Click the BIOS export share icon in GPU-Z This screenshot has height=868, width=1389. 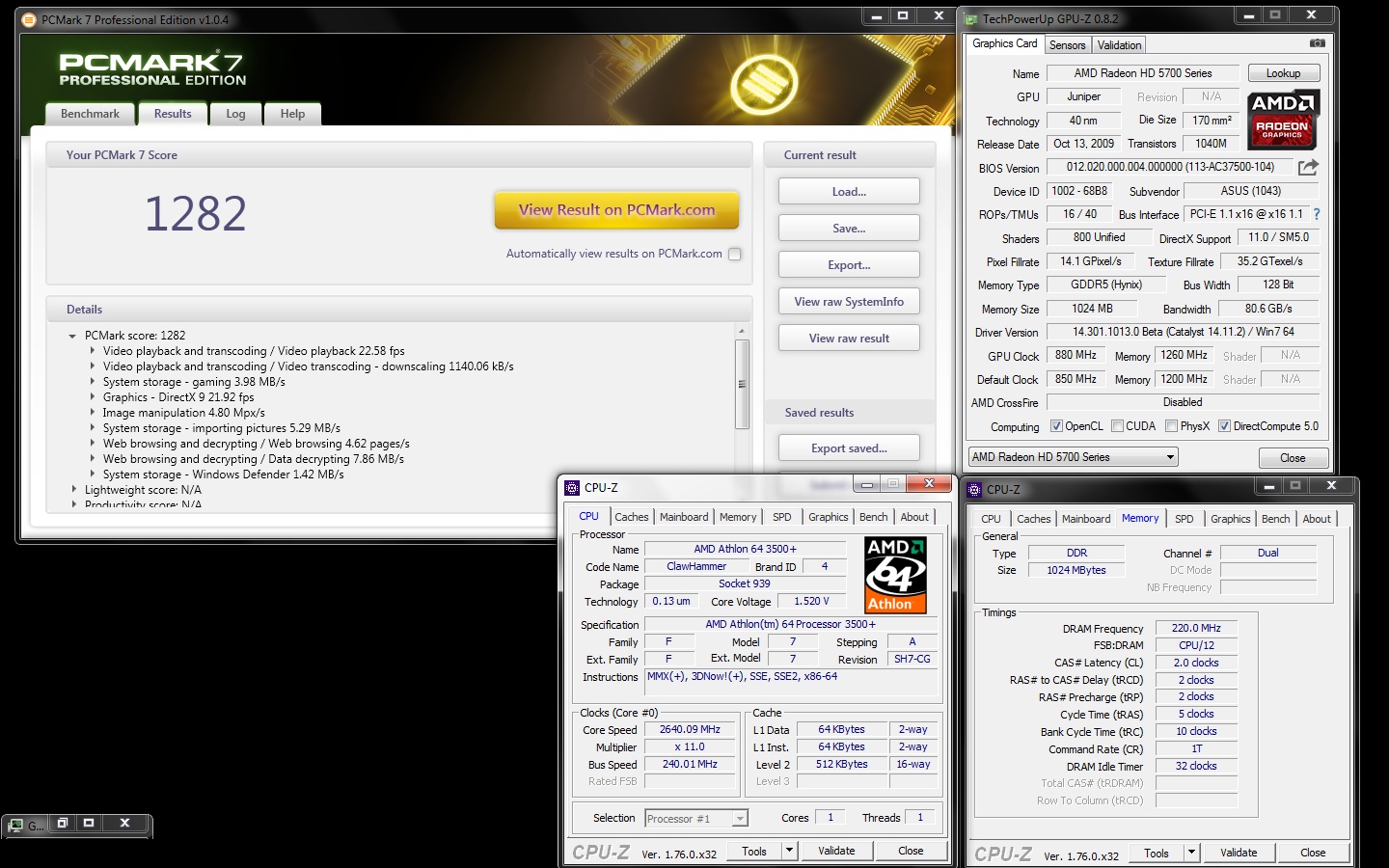pos(1308,167)
